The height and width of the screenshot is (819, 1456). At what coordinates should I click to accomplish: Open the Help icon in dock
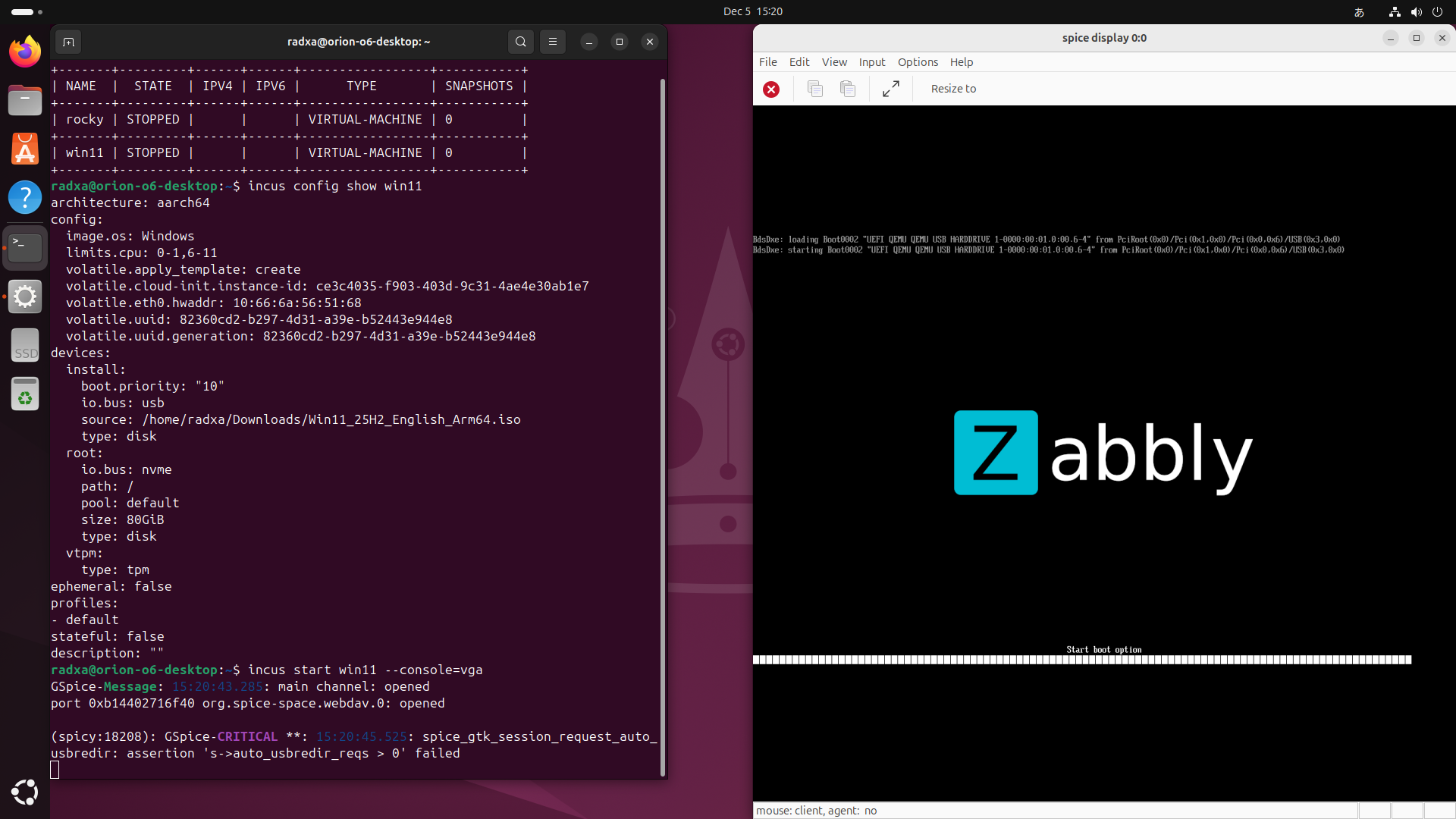coord(25,197)
